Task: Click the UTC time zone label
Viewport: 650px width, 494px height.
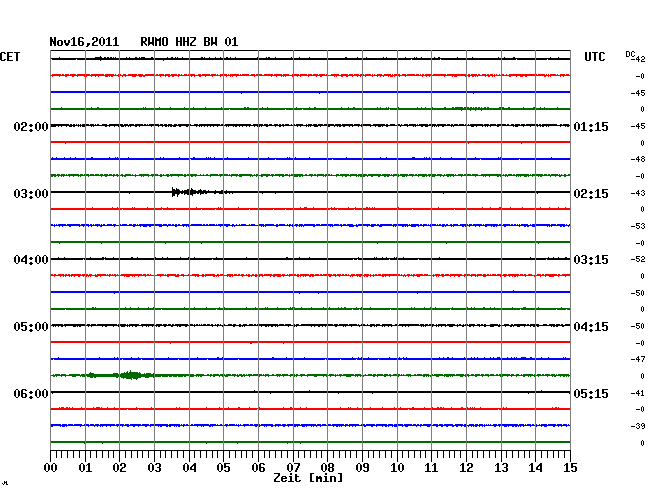Action: (x=594, y=57)
